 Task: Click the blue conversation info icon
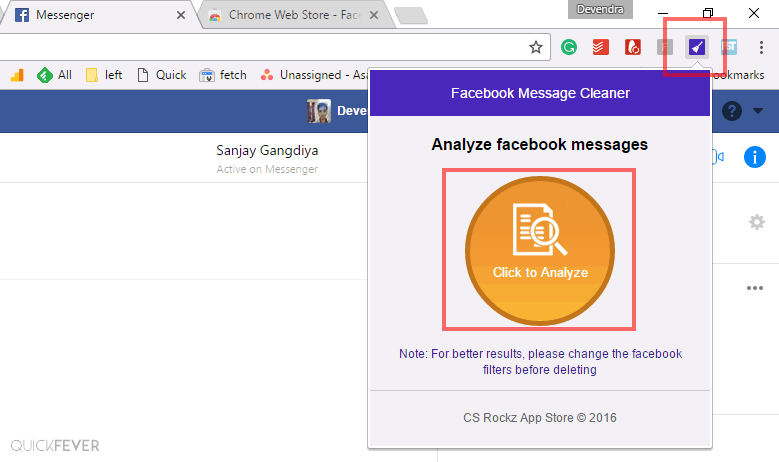(x=755, y=157)
